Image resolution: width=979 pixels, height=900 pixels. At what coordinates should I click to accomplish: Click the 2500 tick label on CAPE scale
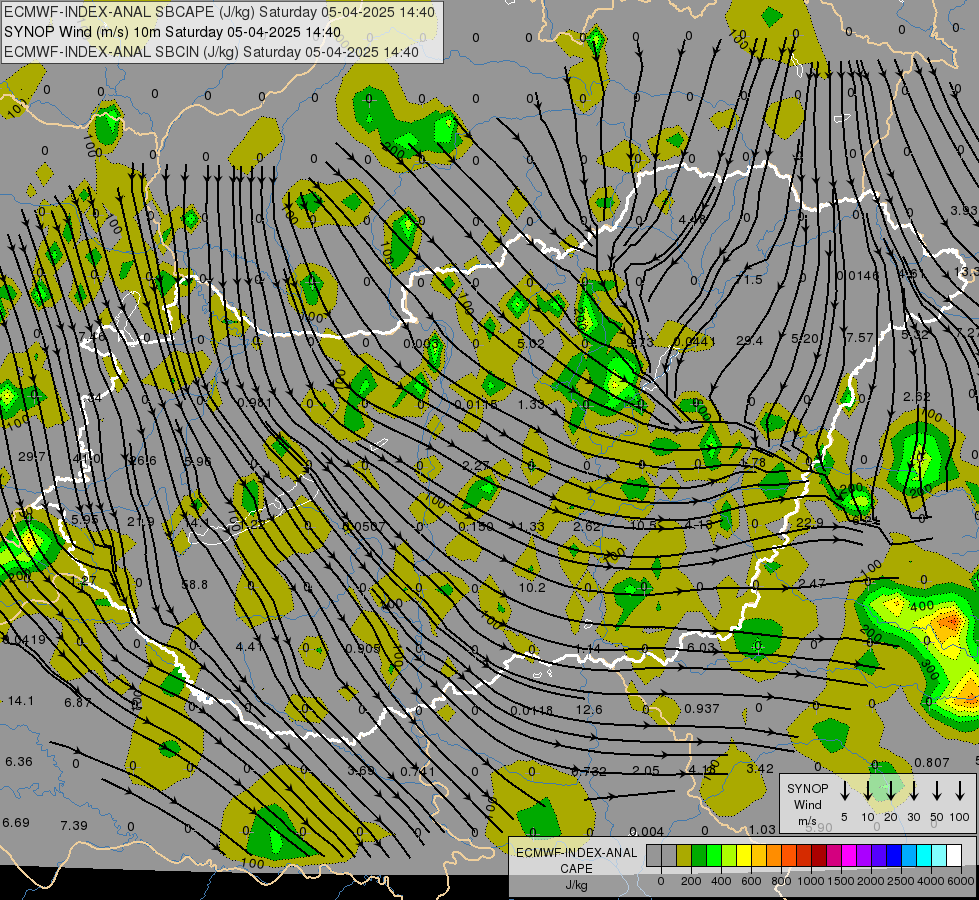tap(900, 881)
